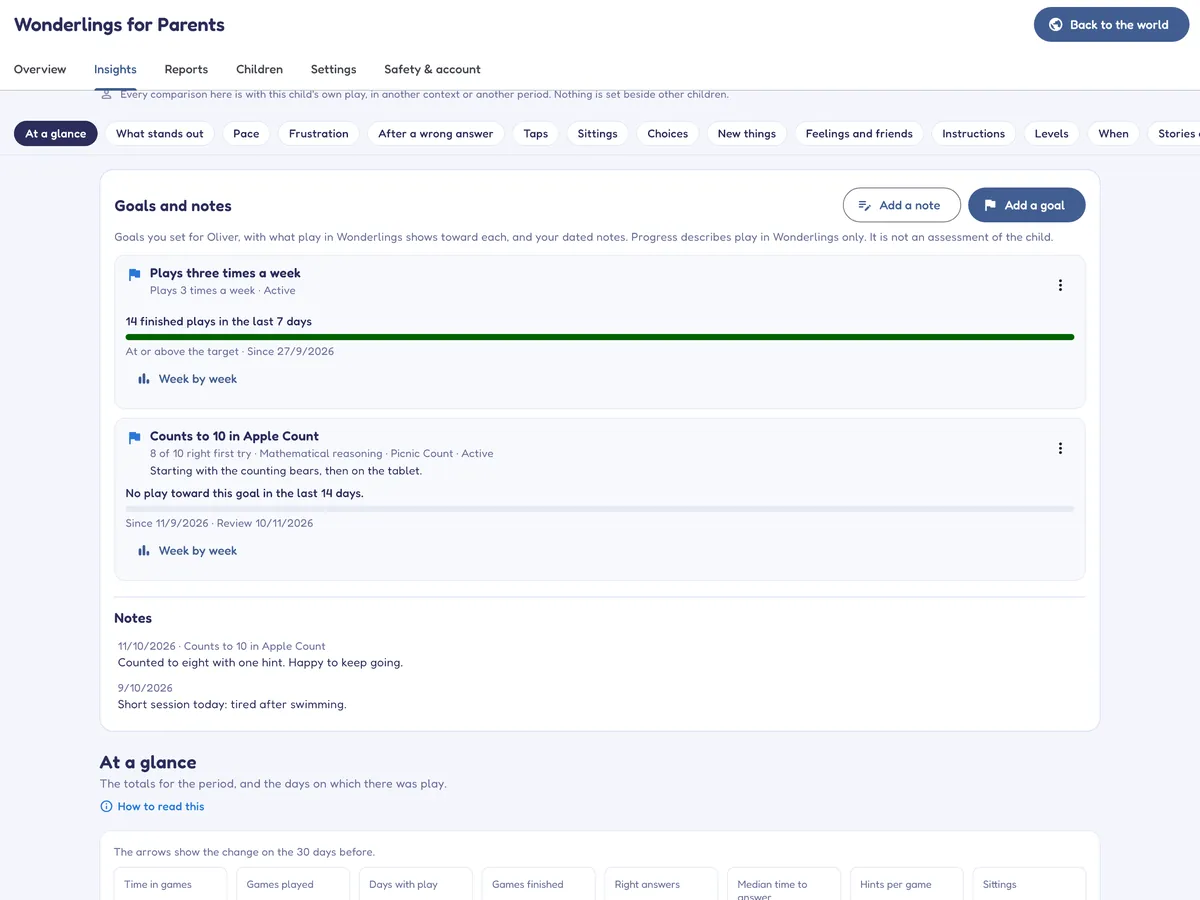Open options menu for Counts to 10 goal

(x=1060, y=448)
